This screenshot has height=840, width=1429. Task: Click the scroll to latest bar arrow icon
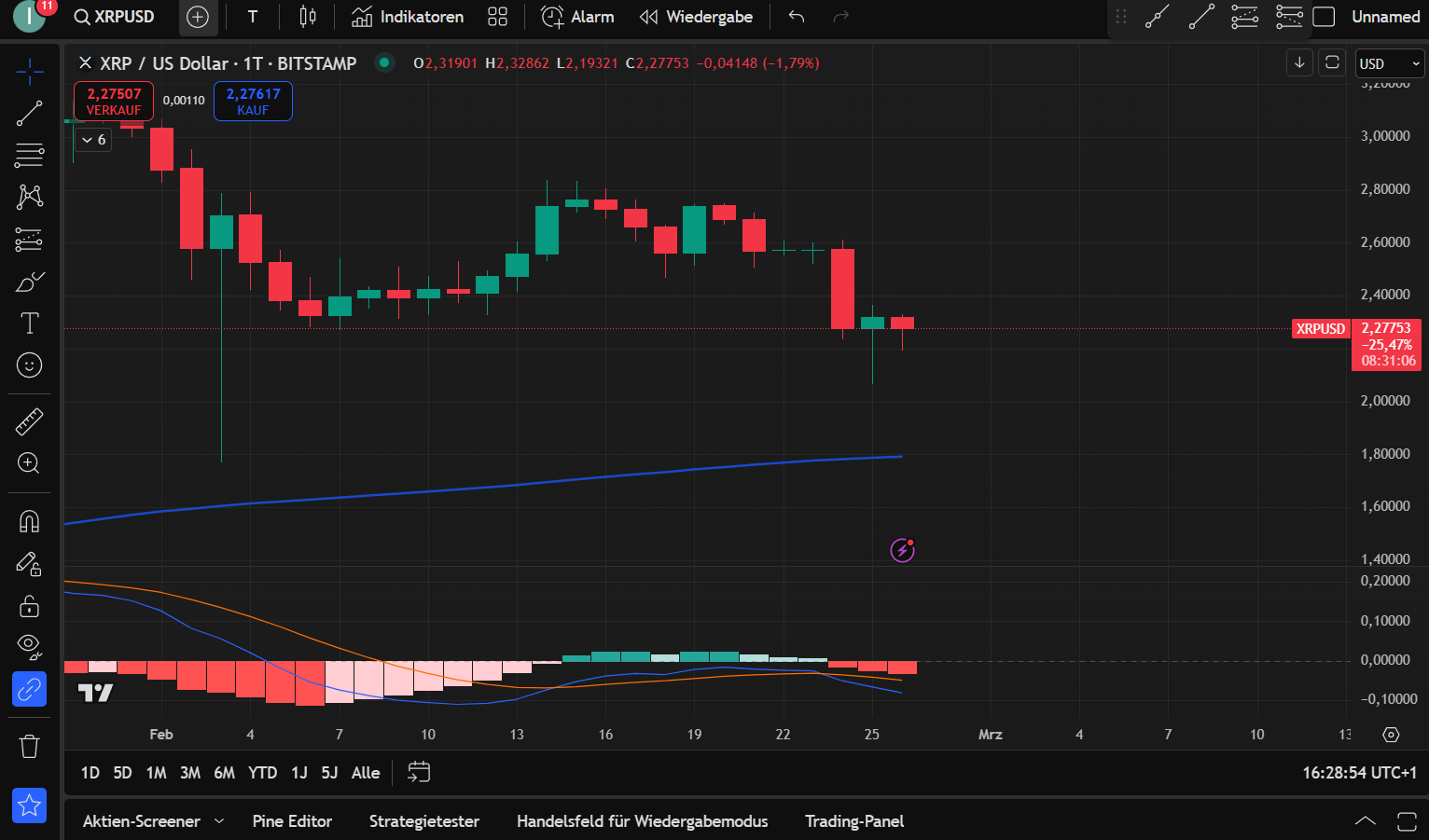point(1299,62)
